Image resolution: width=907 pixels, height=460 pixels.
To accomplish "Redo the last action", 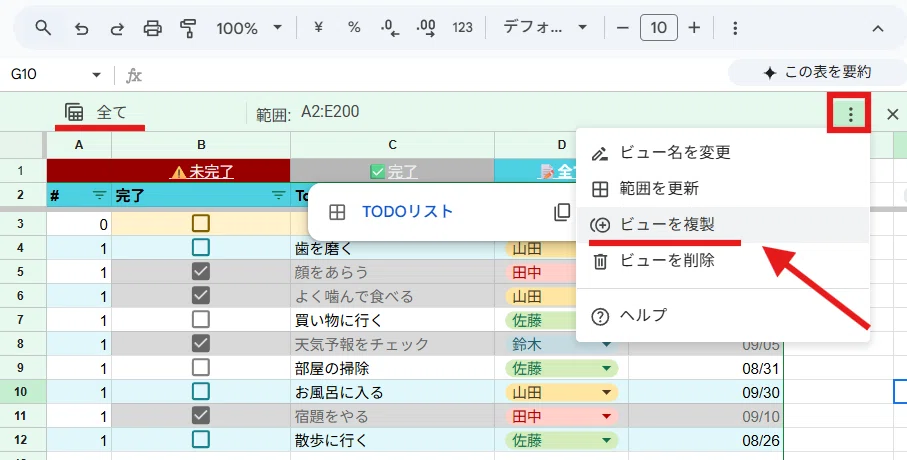I will click(x=117, y=28).
